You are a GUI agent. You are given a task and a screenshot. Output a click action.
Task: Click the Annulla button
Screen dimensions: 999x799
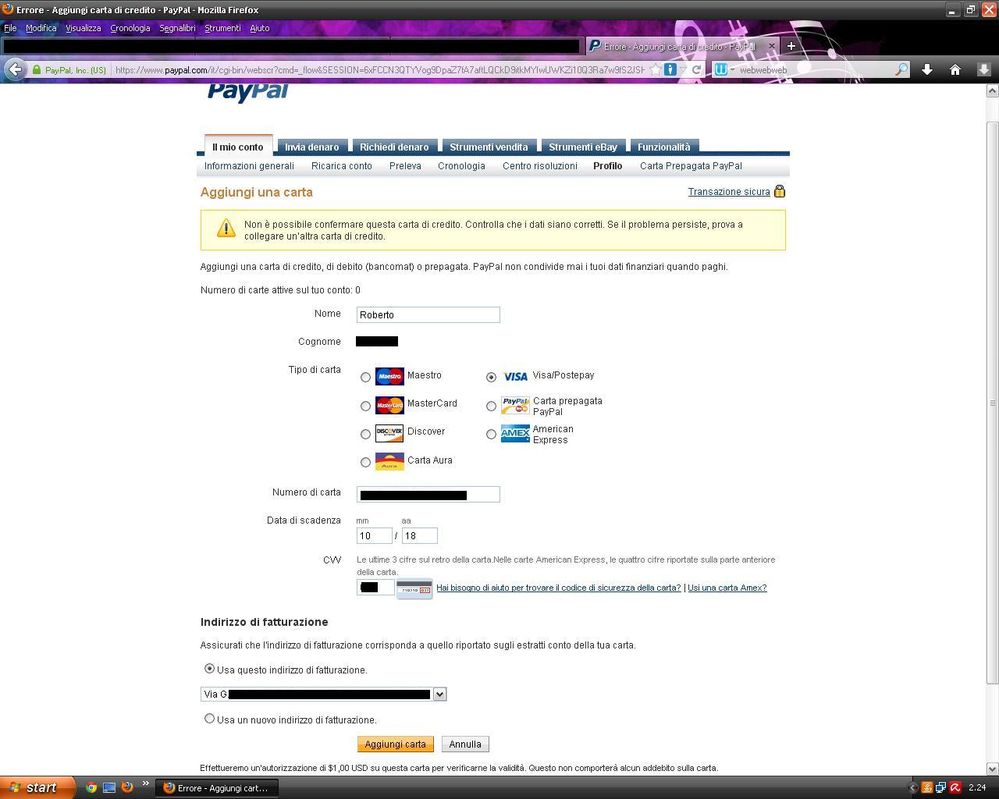(465, 744)
